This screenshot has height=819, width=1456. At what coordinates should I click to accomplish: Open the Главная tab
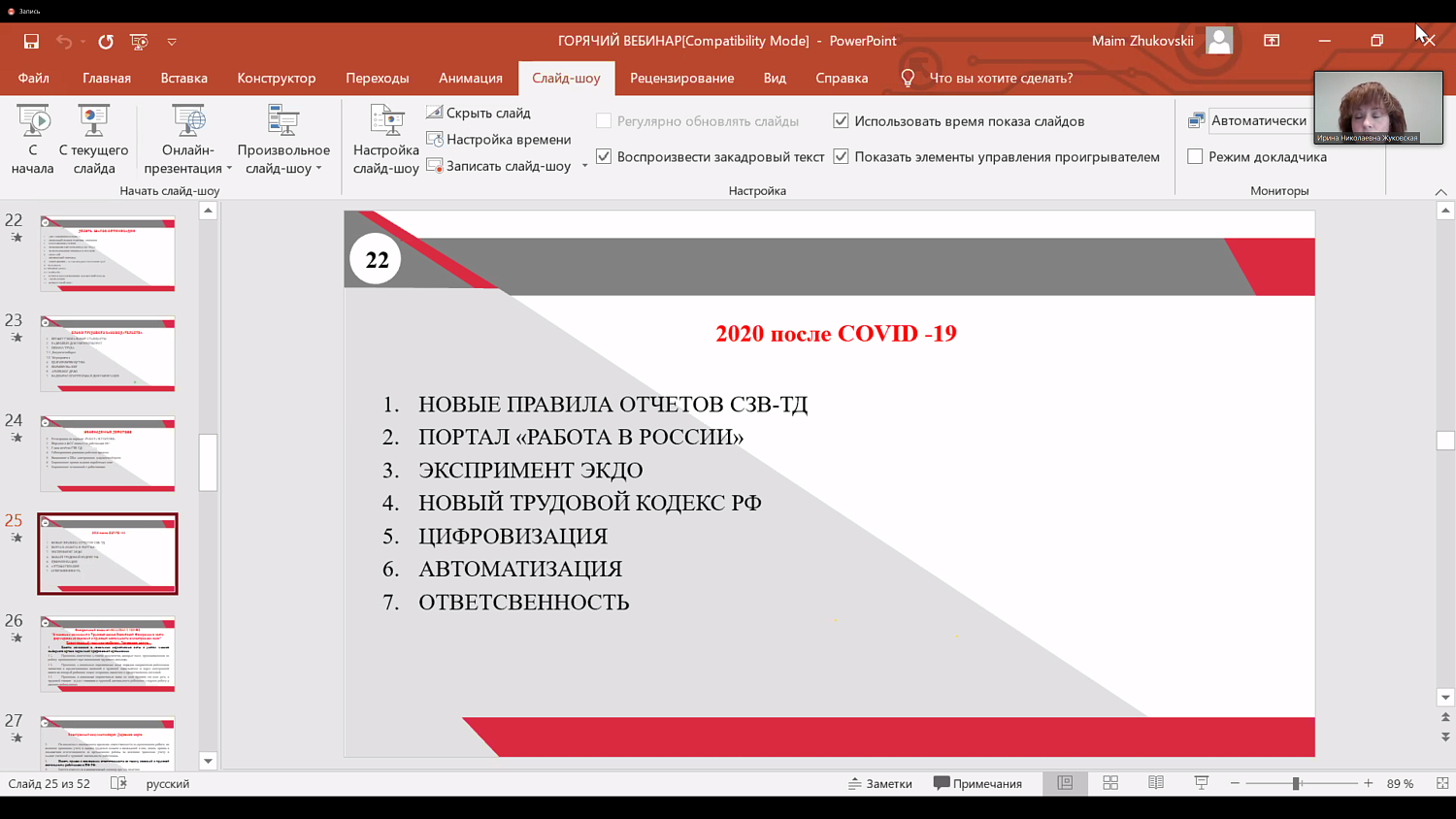pyautogui.click(x=107, y=78)
